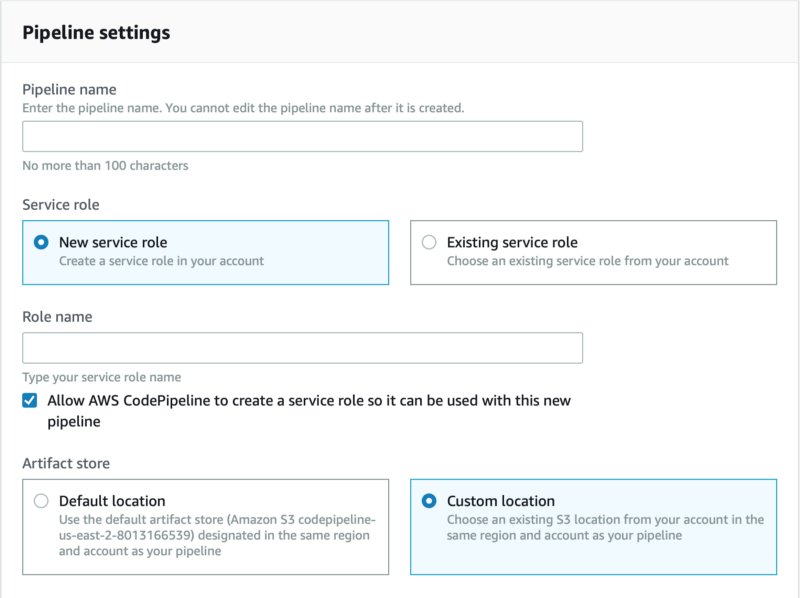Select the Existing service role radio button
The image size is (800, 598).
[429, 242]
